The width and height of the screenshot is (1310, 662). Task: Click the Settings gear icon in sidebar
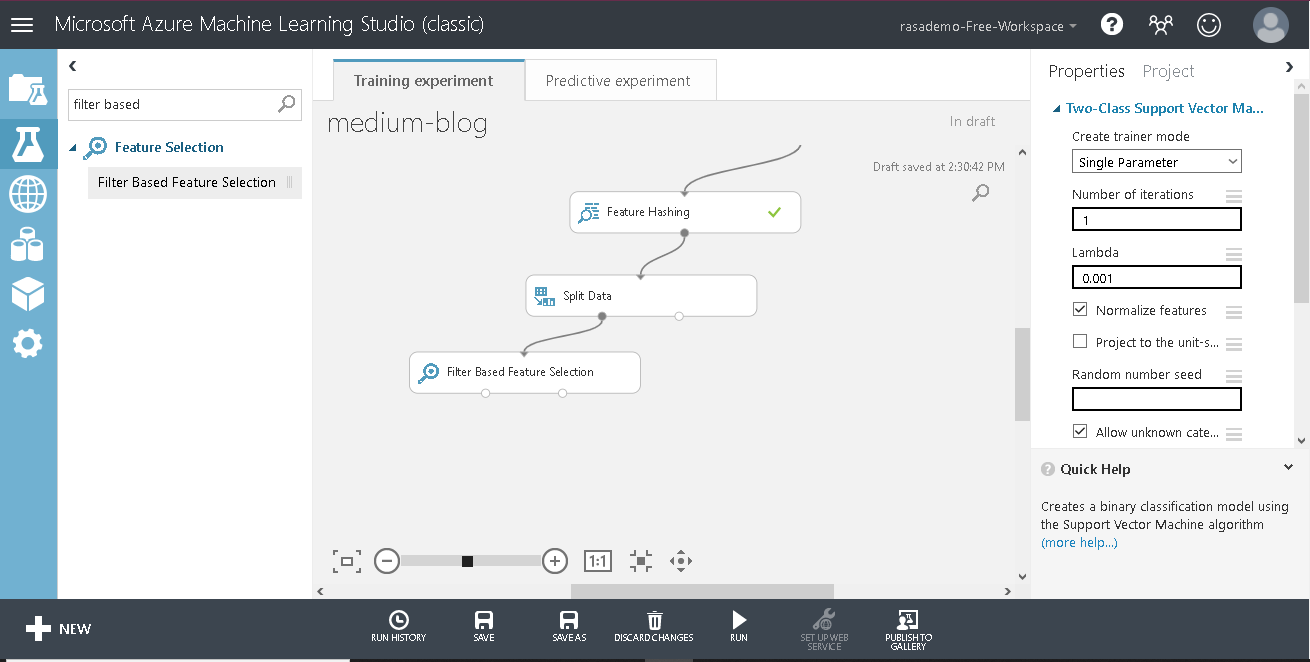tap(28, 344)
